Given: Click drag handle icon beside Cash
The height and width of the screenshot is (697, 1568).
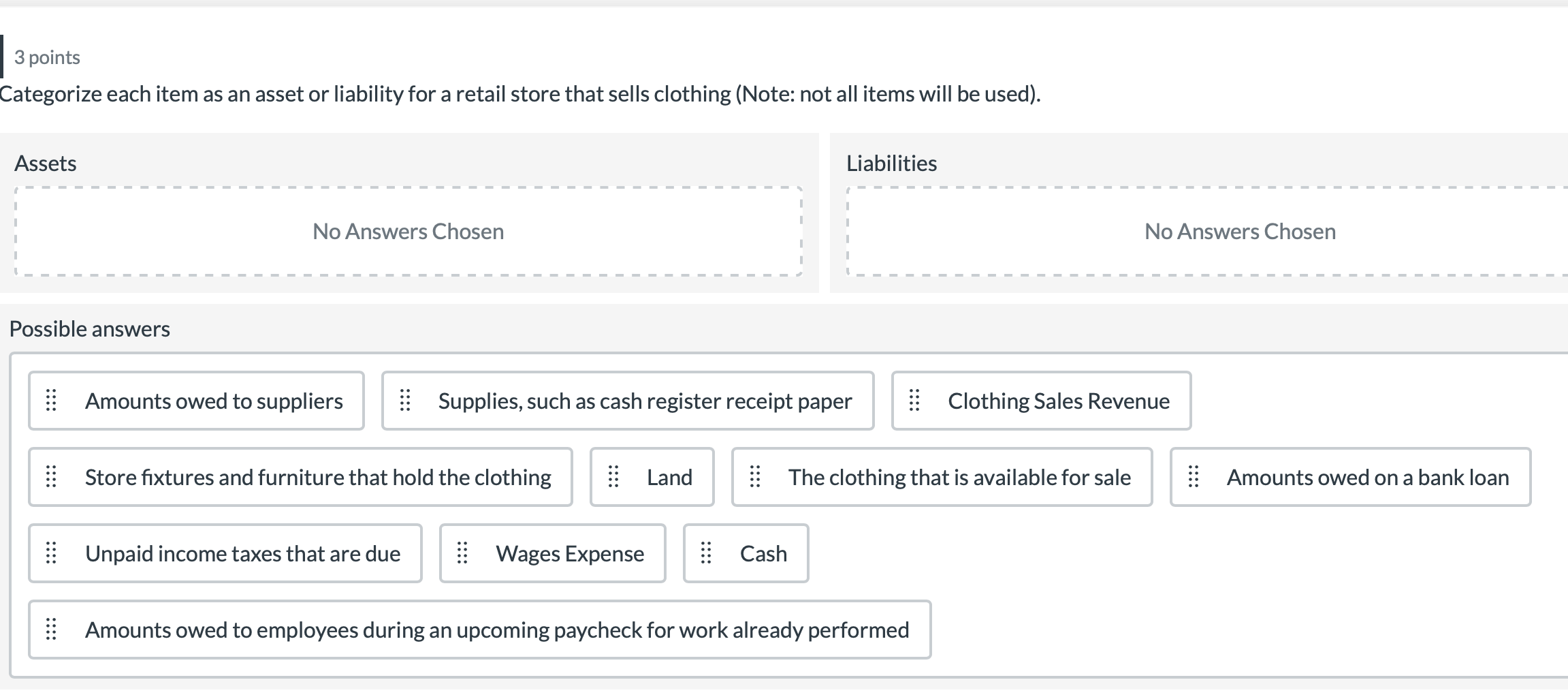Looking at the screenshot, I should (706, 553).
